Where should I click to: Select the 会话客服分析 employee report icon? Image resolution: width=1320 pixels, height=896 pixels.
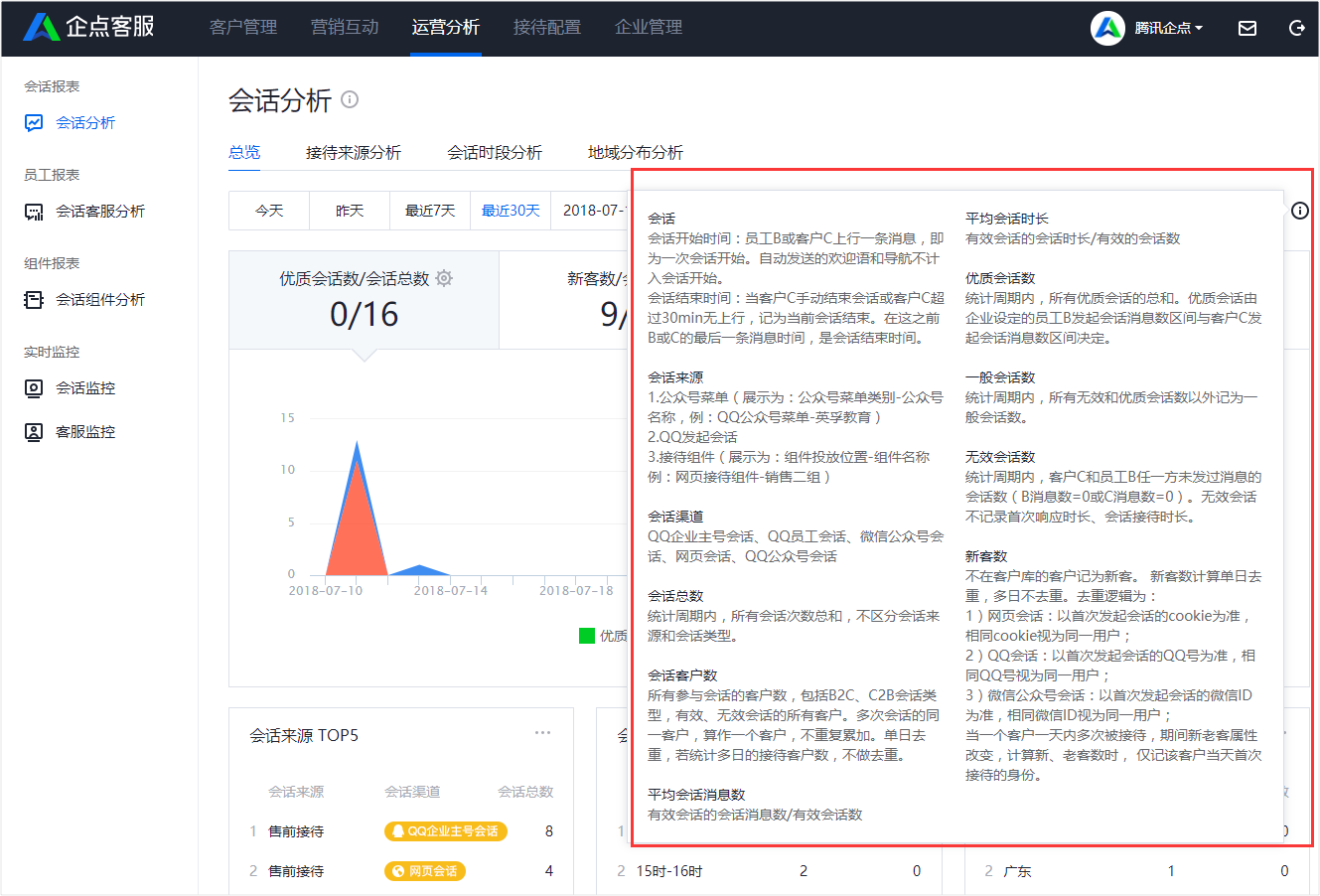(35, 211)
